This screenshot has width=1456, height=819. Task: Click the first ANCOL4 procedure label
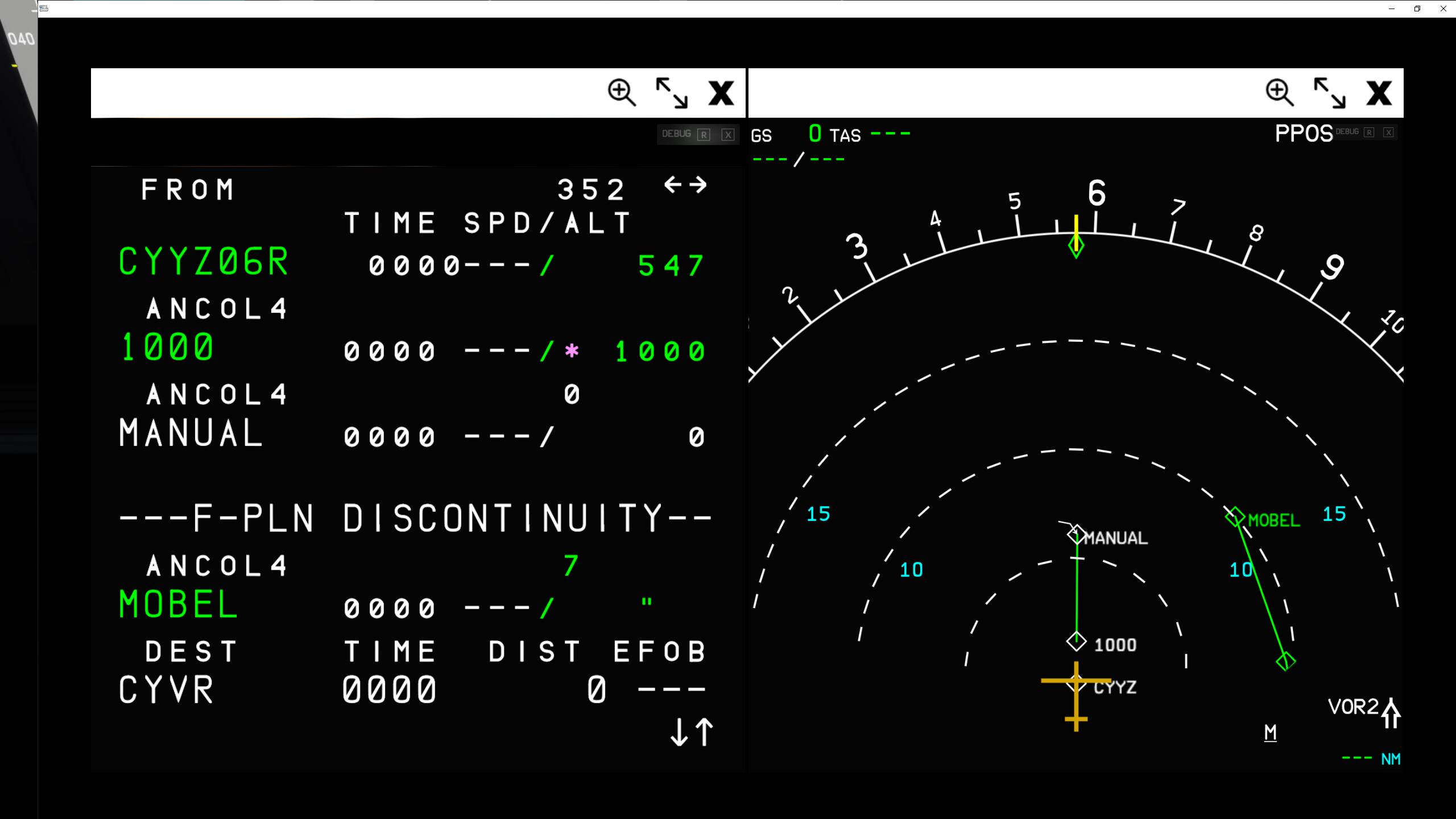pos(217,309)
